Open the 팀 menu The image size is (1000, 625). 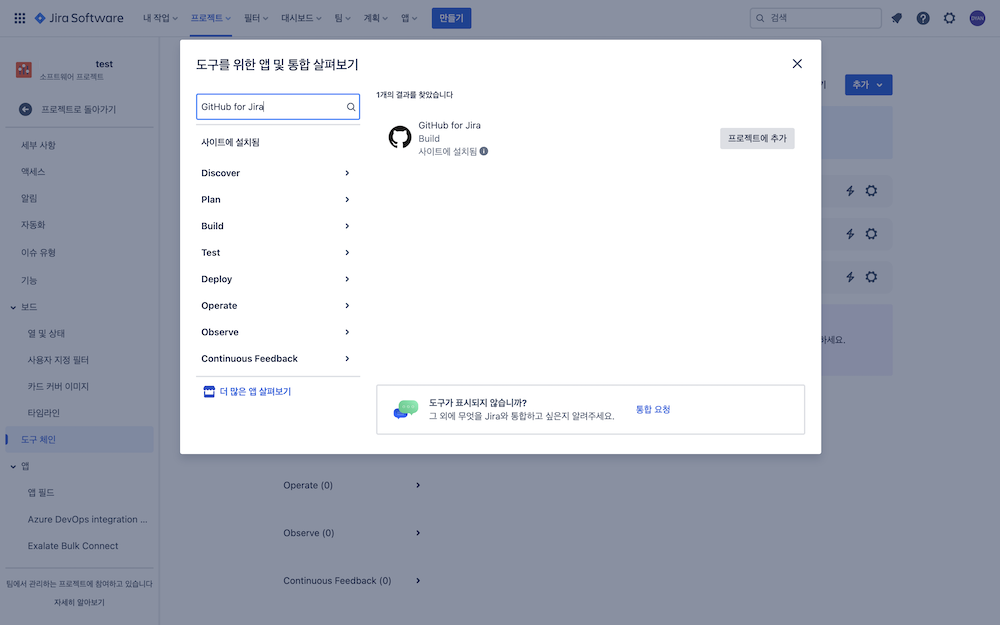click(342, 18)
